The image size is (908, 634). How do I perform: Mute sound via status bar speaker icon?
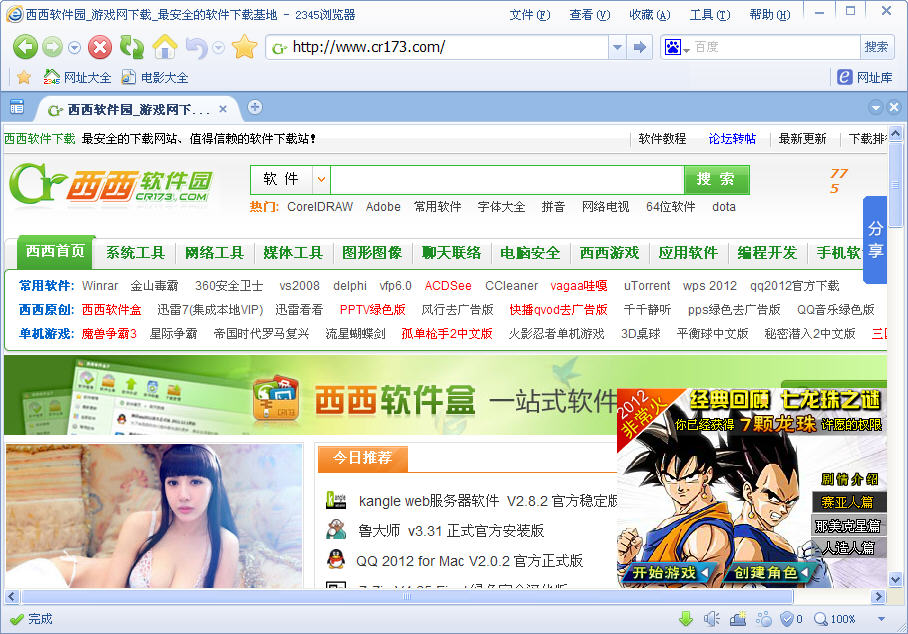tap(711, 619)
